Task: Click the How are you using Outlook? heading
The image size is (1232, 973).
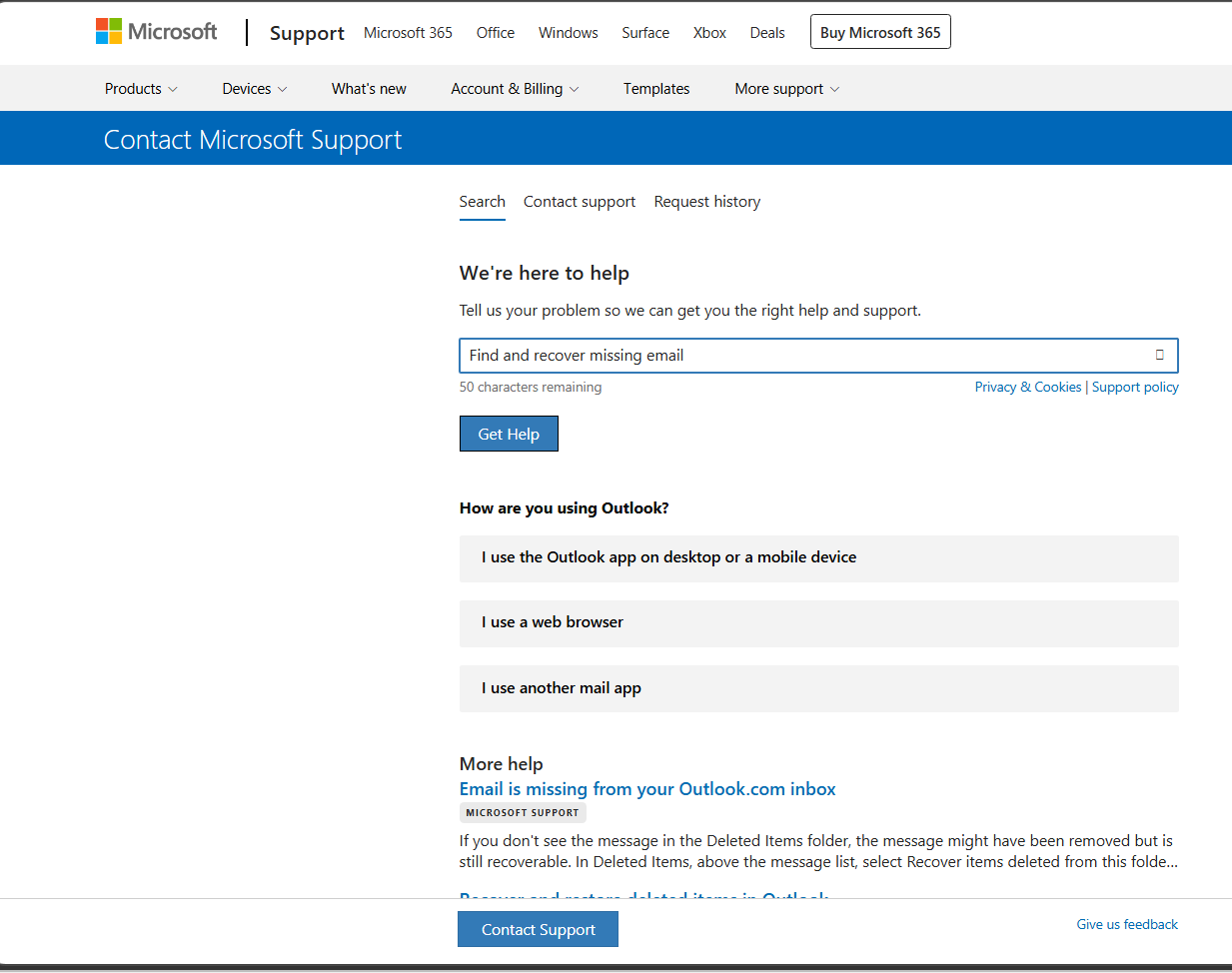Action: pos(565,508)
